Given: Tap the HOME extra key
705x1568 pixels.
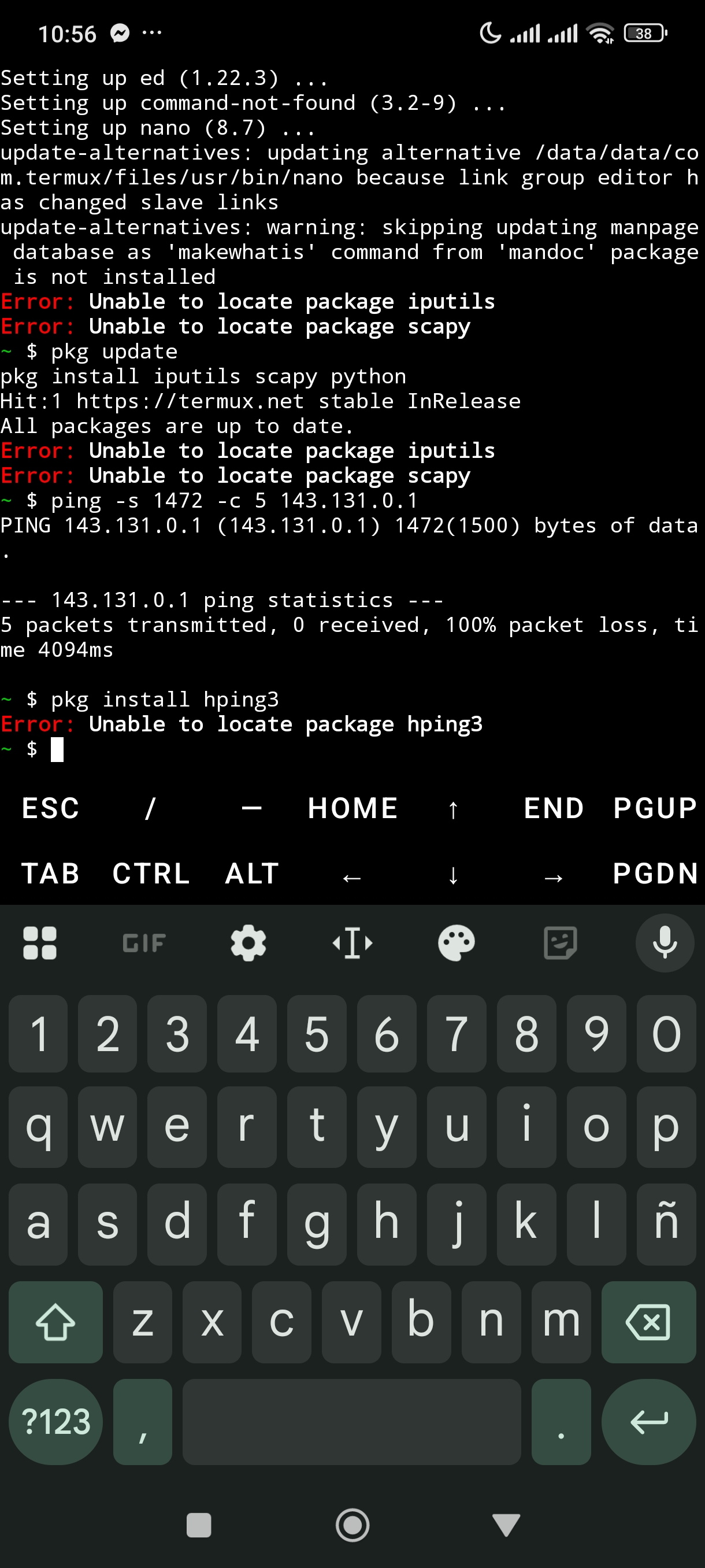Looking at the screenshot, I should (x=352, y=808).
